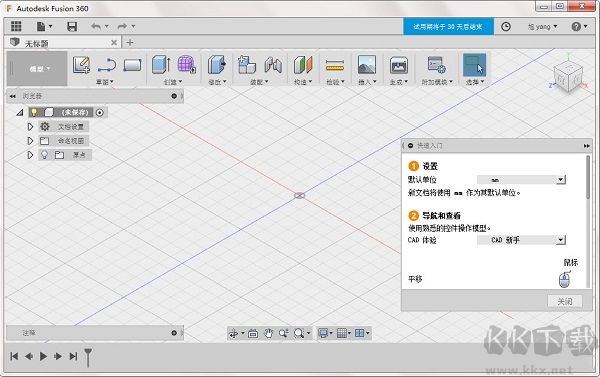
Task: Open the Viewports layout icon
Action: coord(360,333)
